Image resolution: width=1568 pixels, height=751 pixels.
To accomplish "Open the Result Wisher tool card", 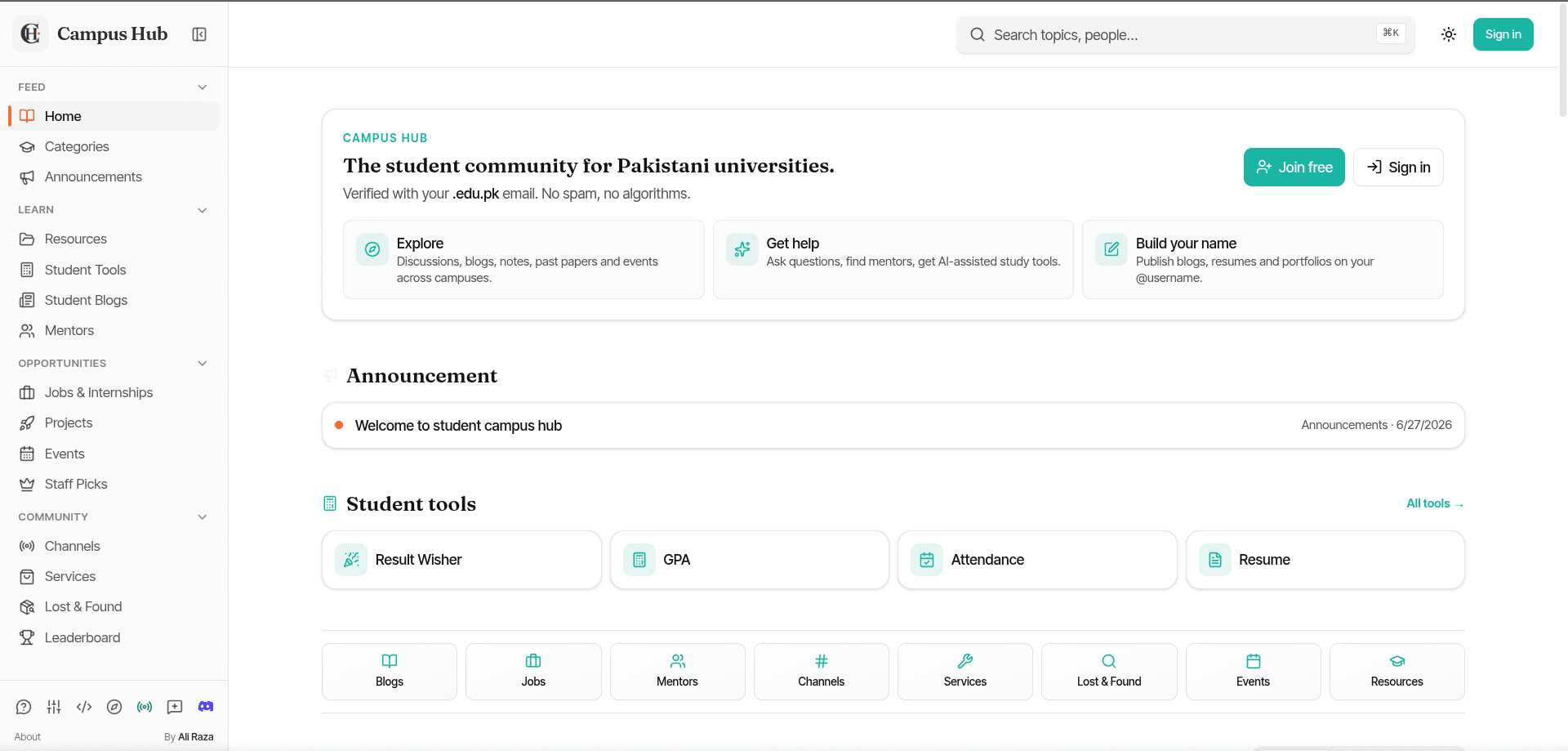I will 461,560.
